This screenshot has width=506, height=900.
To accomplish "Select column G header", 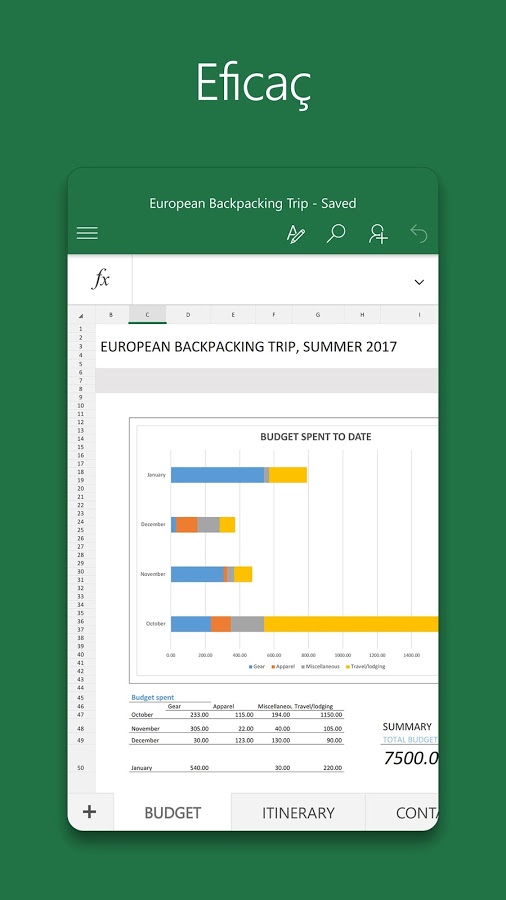I will click(318, 315).
